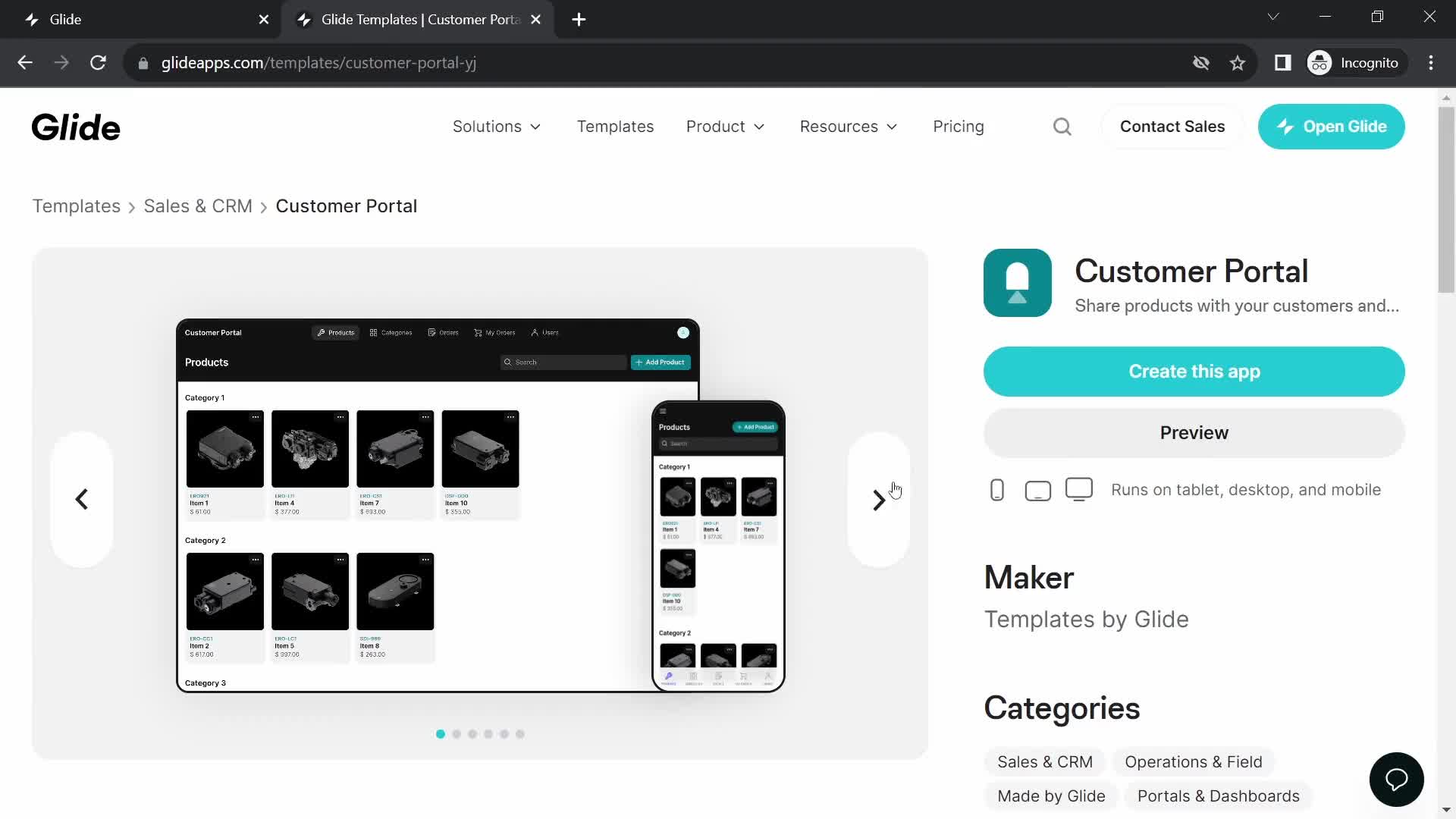Select the fifth carousel dot
This screenshot has height=819, width=1456.
pyautogui.click(x=504, y=734)
